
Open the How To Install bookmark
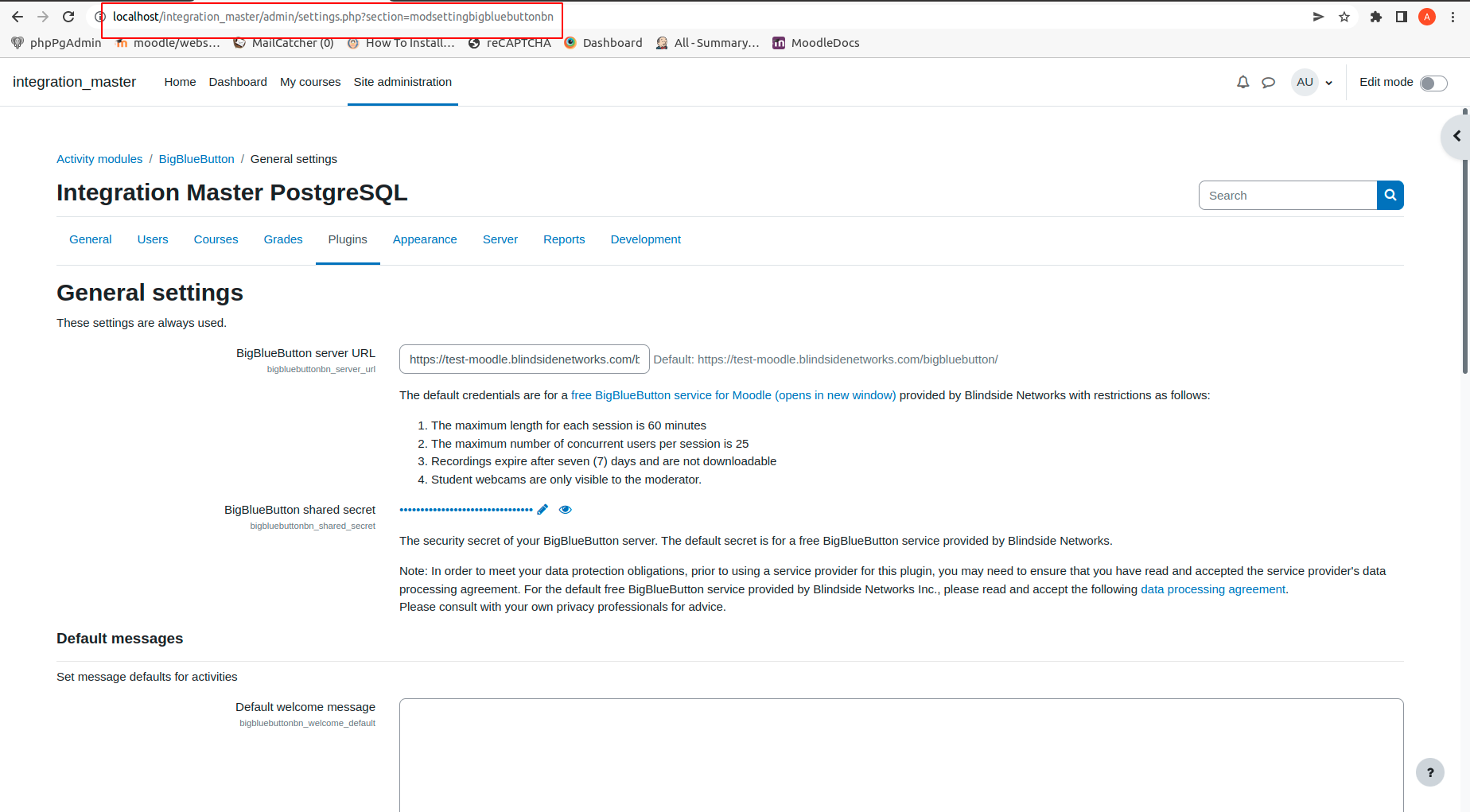click(x=401, y=43)
